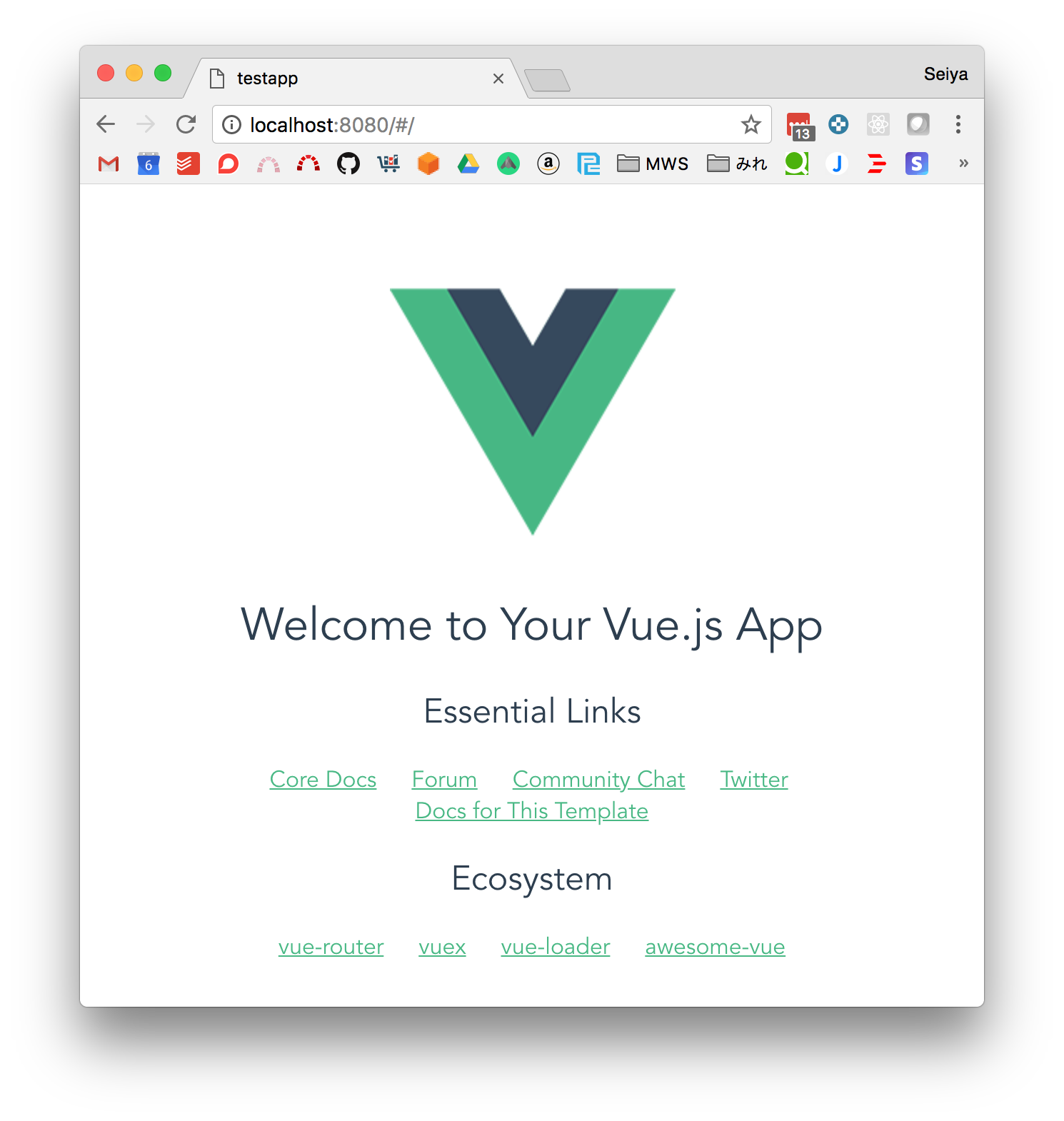Follow the vue-router link
Image resolution: width=1064 pixels, height=1121 pixels.
coord(331,947)
